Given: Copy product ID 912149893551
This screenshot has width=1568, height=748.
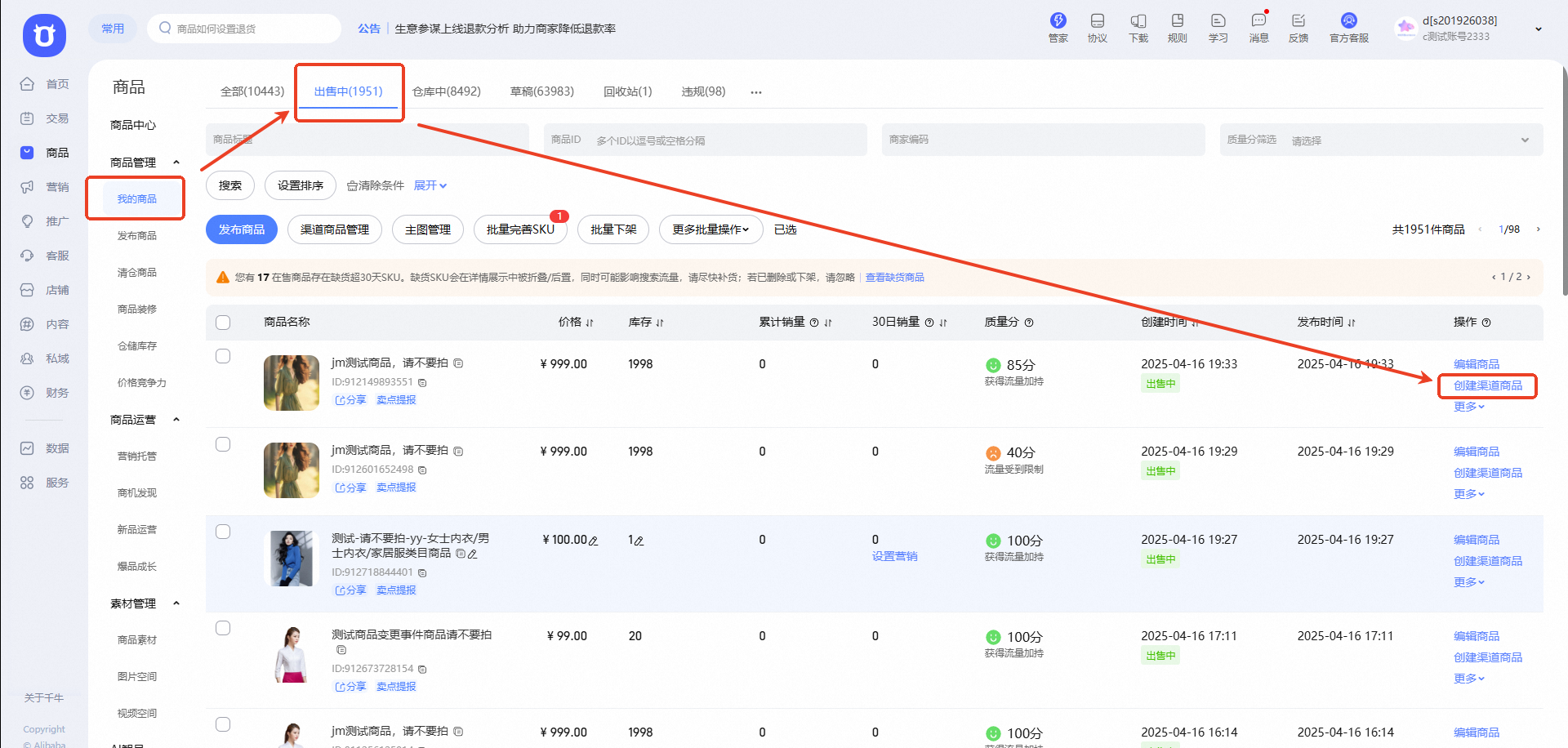Looking at the screenshot, I should tap(422, 382).
